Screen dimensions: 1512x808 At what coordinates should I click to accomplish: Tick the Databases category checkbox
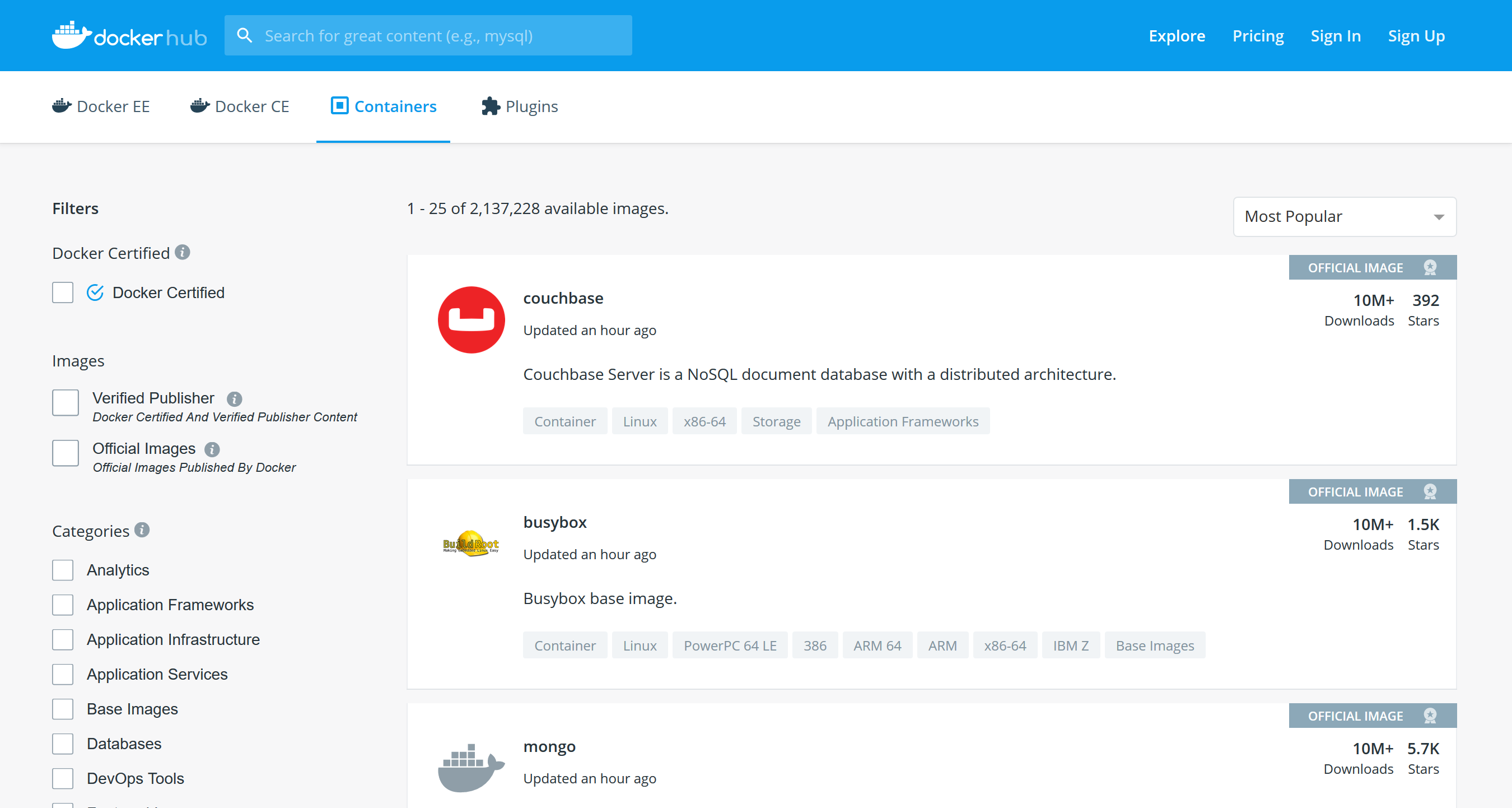pyautogui.click(x=63, y=744)
